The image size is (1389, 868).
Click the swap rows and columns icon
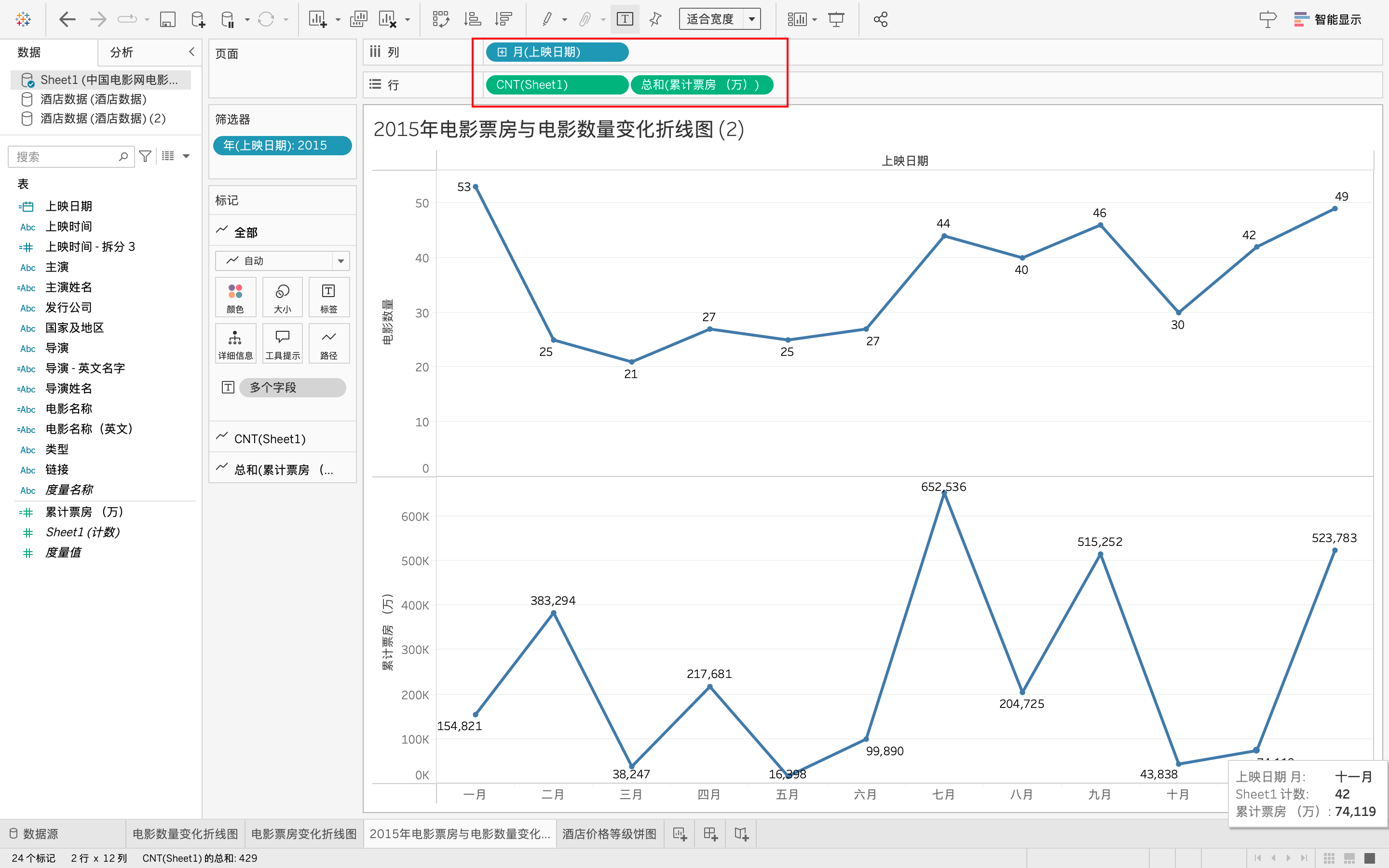pyautogui.click(x=441, y=19)
